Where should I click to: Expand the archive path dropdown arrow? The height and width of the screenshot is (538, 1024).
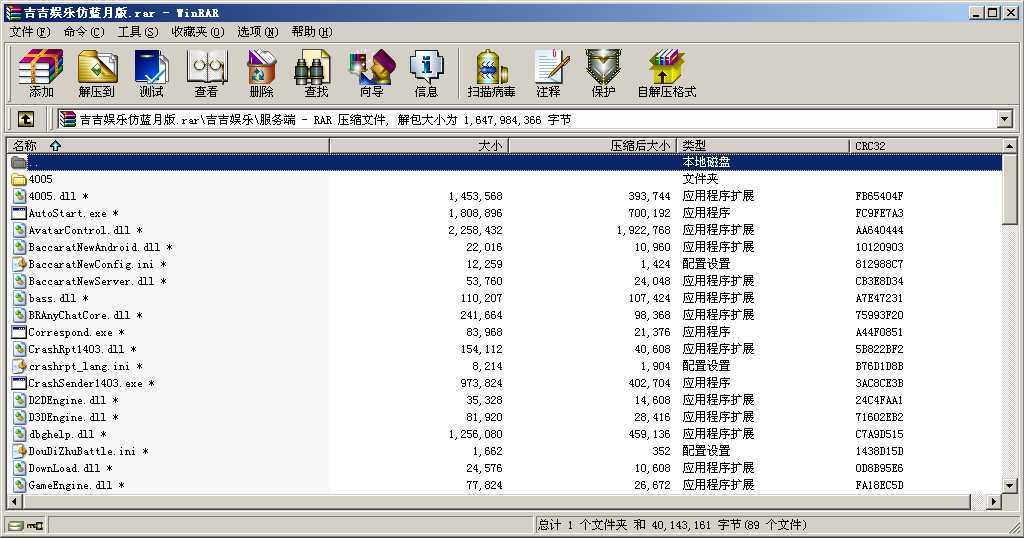pos(1005,119)
